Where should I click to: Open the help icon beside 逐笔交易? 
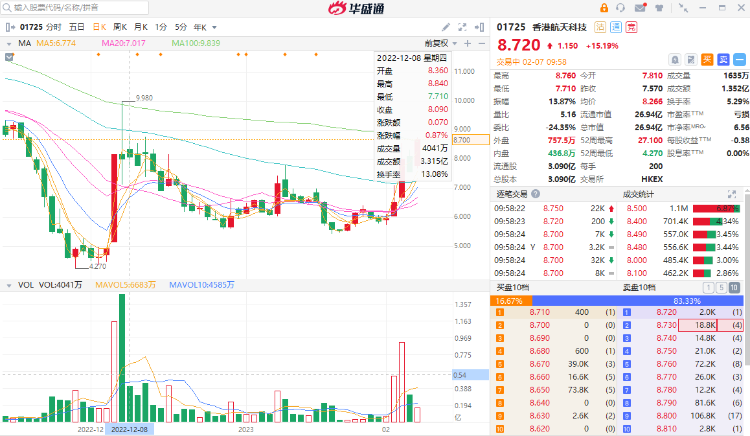click(x=536, y=194)
